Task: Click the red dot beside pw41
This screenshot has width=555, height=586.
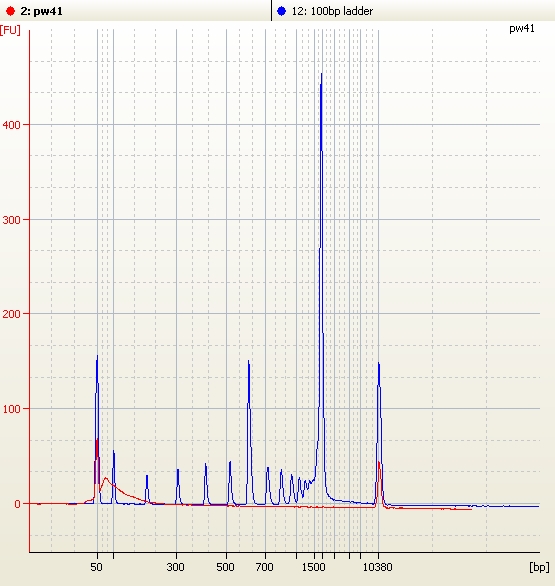Action: tap(10, 11)
